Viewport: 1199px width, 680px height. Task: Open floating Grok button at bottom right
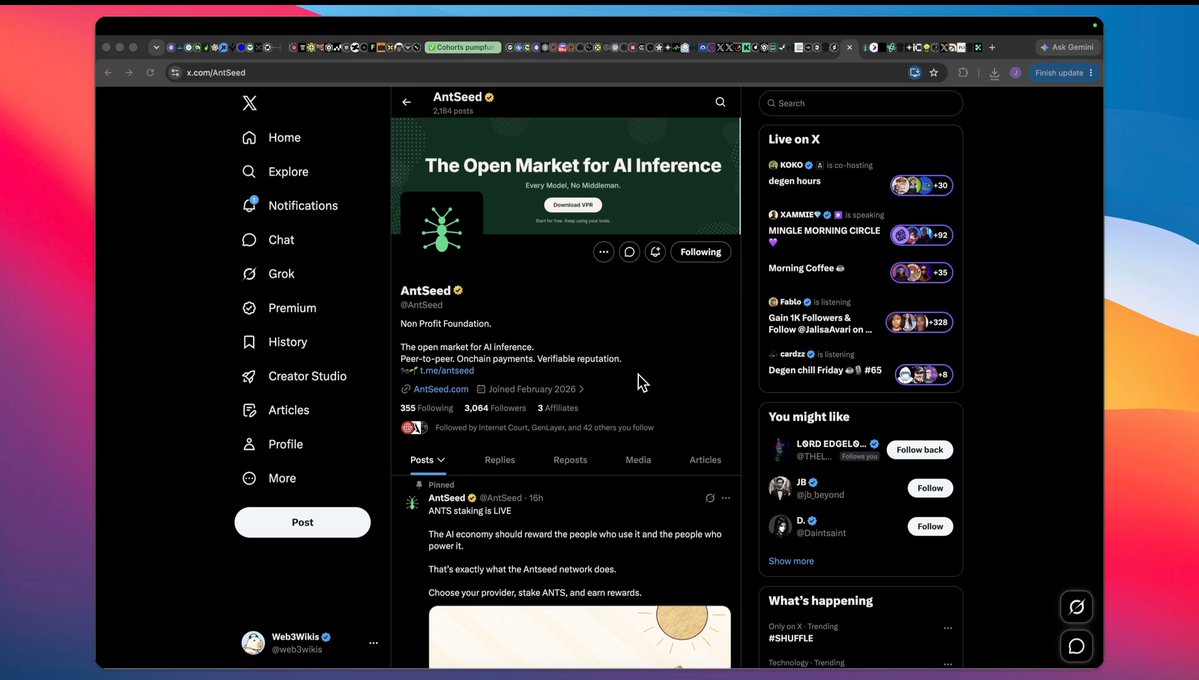pos(1076,607)
